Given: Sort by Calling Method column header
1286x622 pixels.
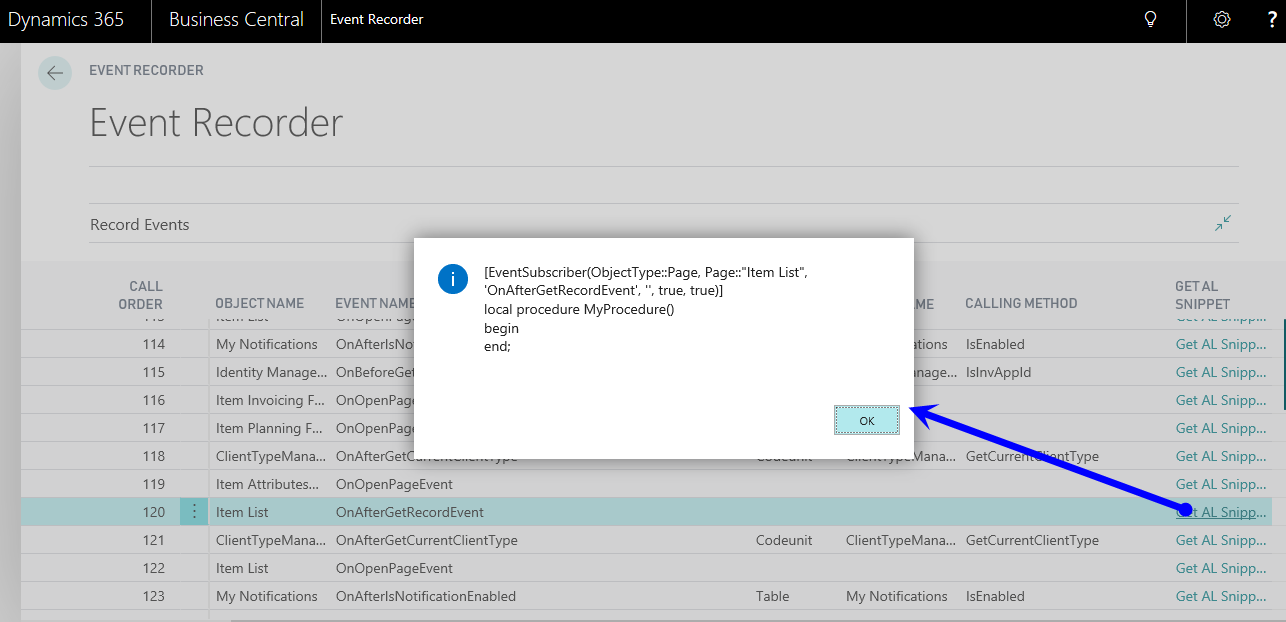Looking at the screenshot, I should [1021, 303].
